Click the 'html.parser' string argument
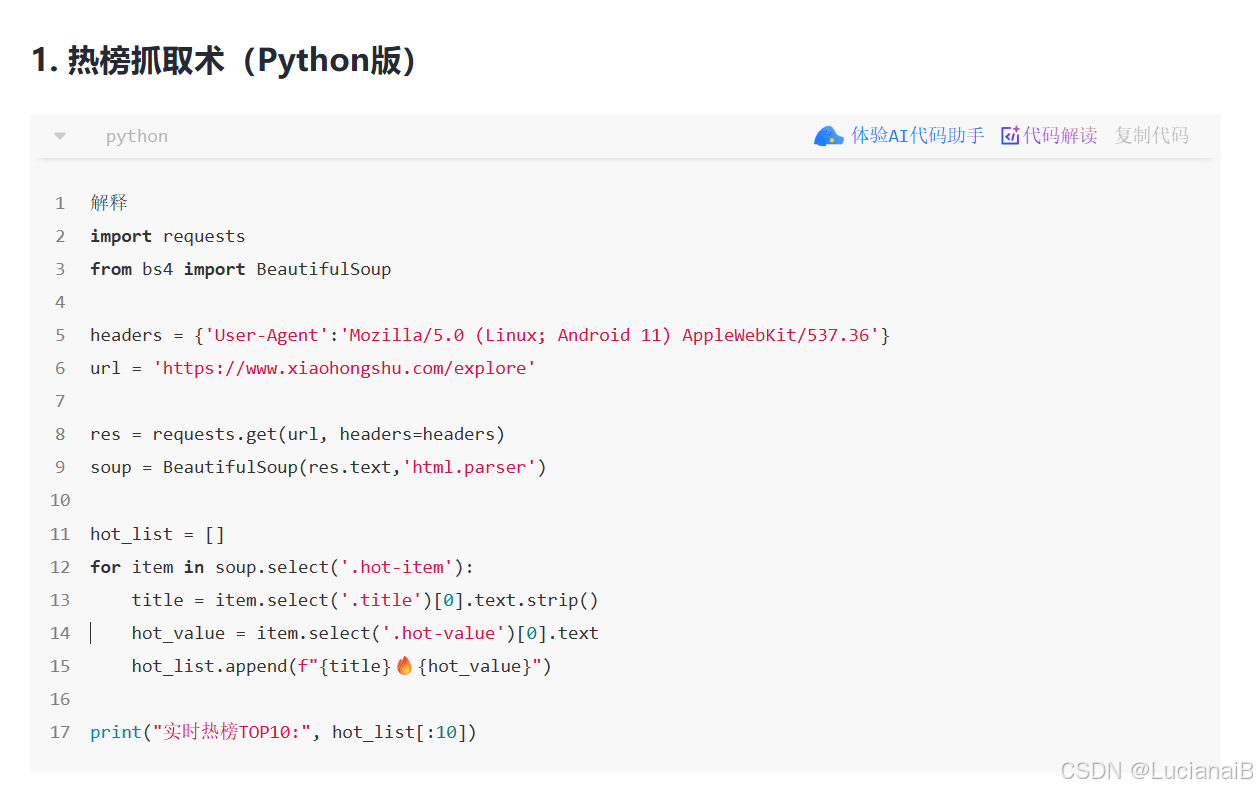This screenshot has height=792, width=1257. 469,467
